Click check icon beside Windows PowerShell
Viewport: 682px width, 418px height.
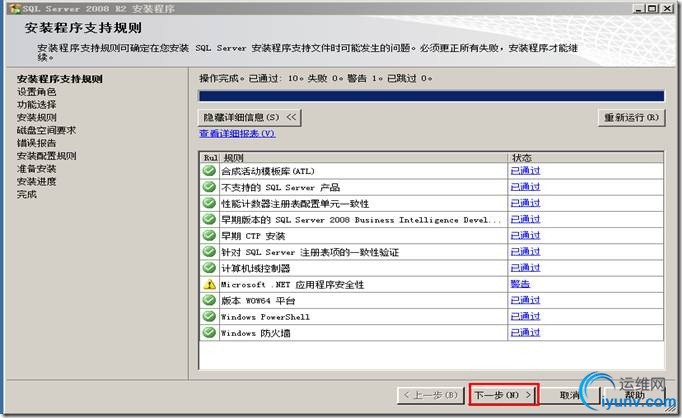[x=209, y=316]
